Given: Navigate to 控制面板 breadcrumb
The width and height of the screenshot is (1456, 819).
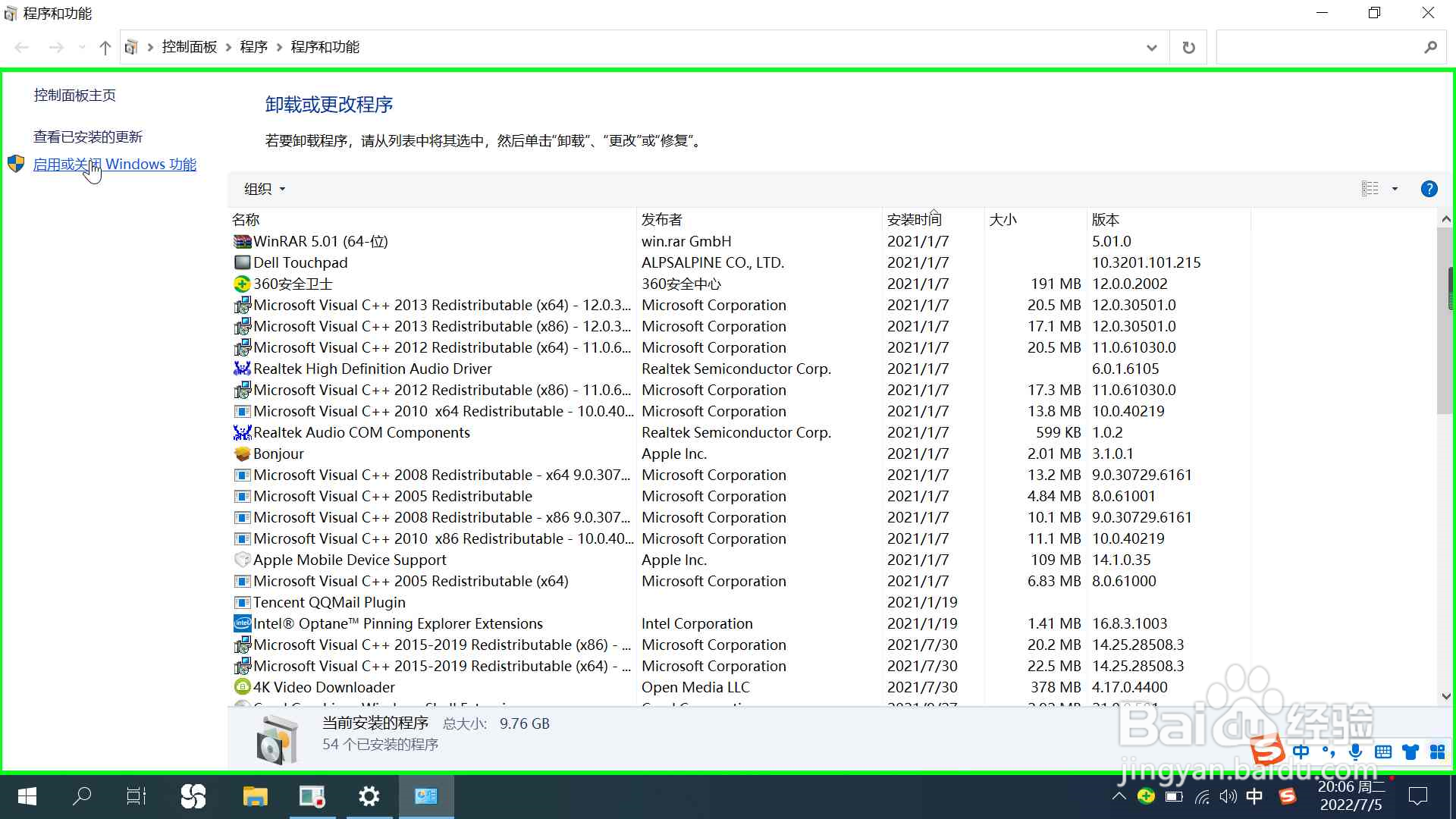Looking at the screenshot, I should (x=190, y=47).
